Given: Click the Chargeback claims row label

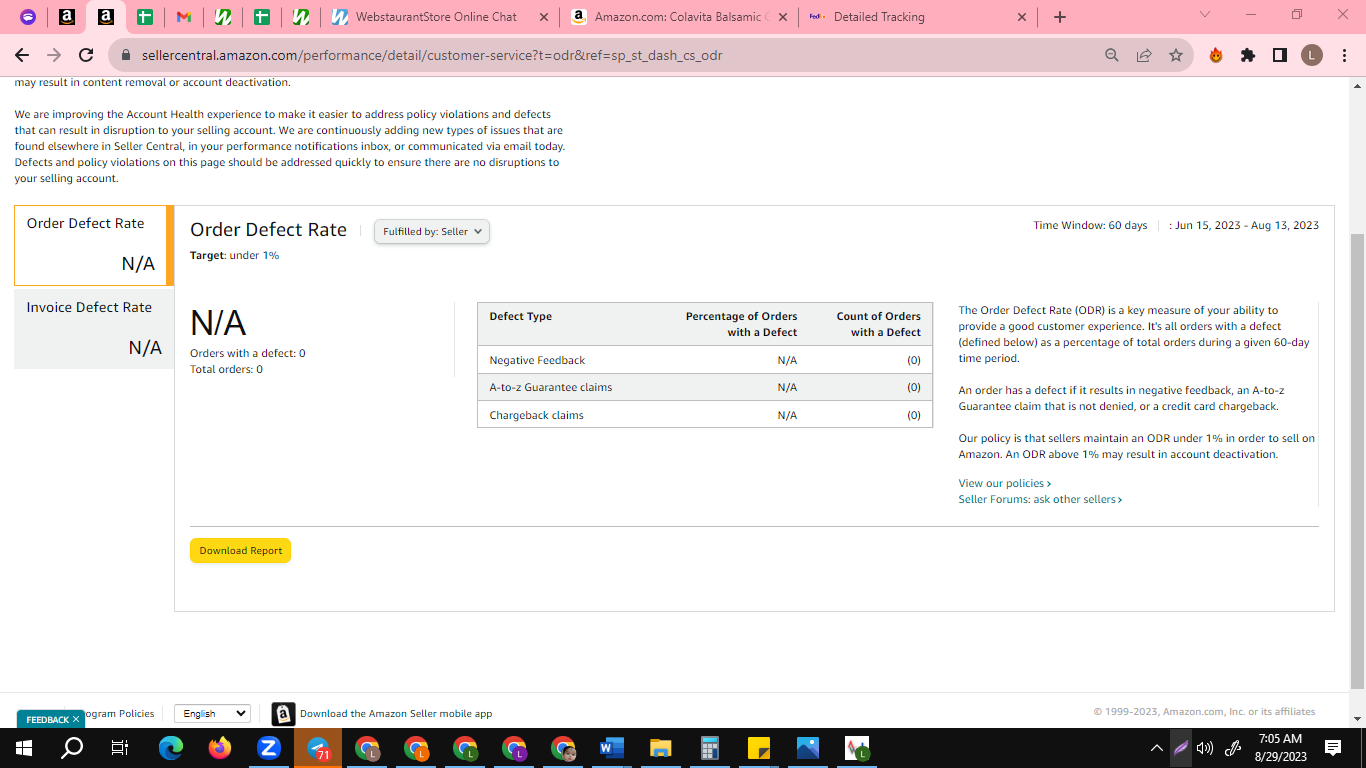Looking at the screenshot, I should [536, 415].
